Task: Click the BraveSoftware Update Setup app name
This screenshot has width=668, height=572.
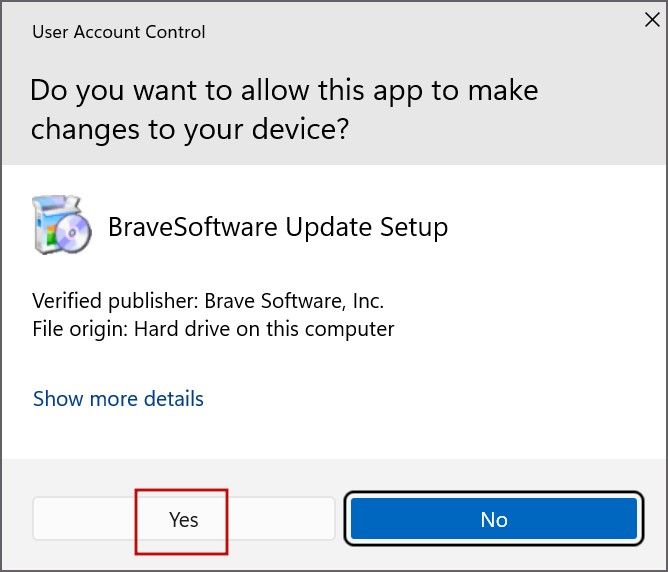Action: click(x=277, y=227)
